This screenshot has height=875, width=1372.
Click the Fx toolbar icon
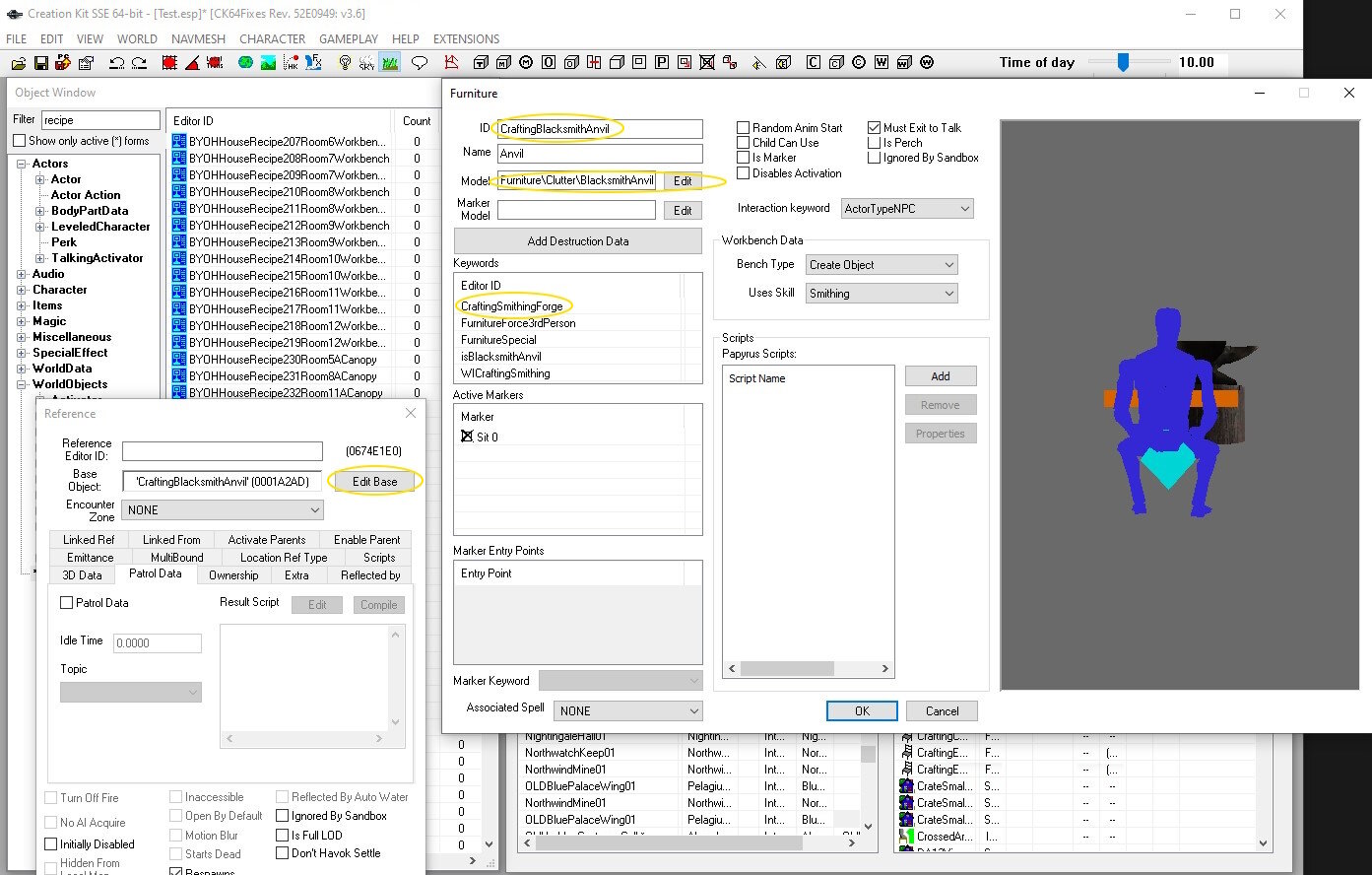[312, 63]
